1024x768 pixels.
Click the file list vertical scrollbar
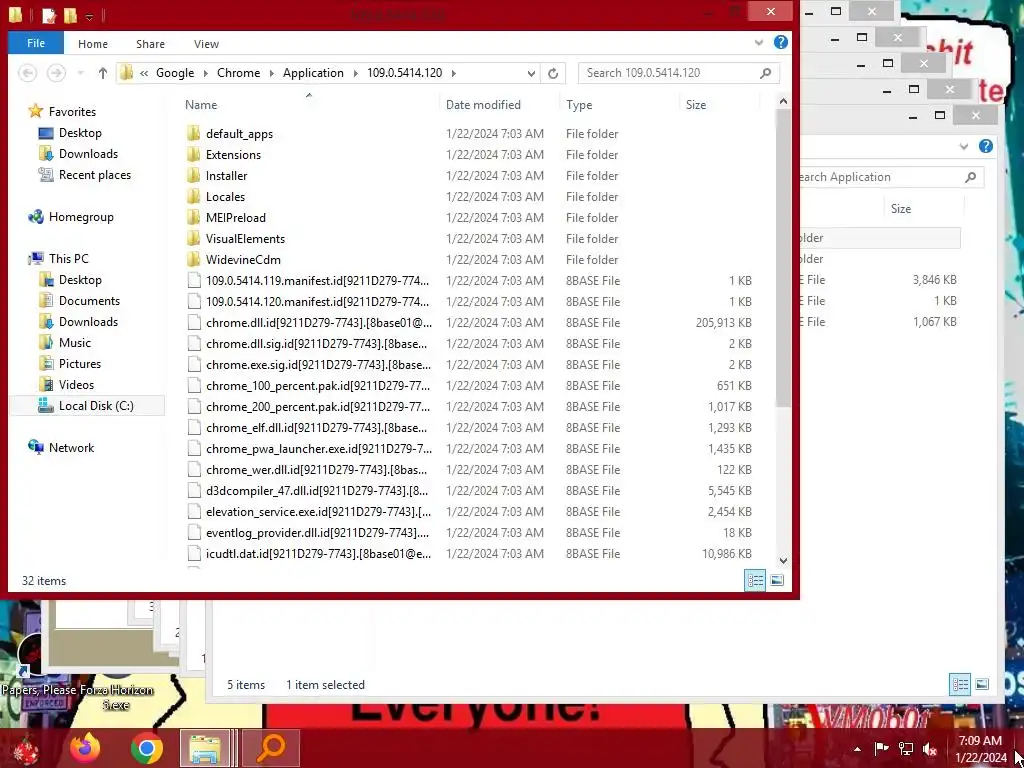(x=783, y=257)
